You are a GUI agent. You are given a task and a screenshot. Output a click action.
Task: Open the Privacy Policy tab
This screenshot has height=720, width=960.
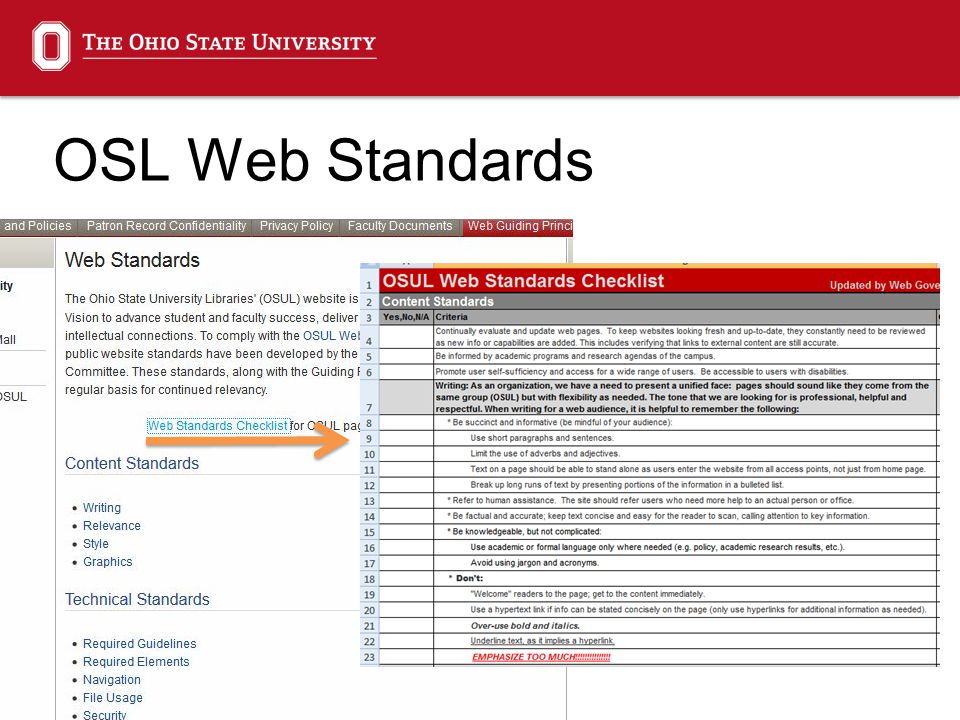click(x=296, y=226)
